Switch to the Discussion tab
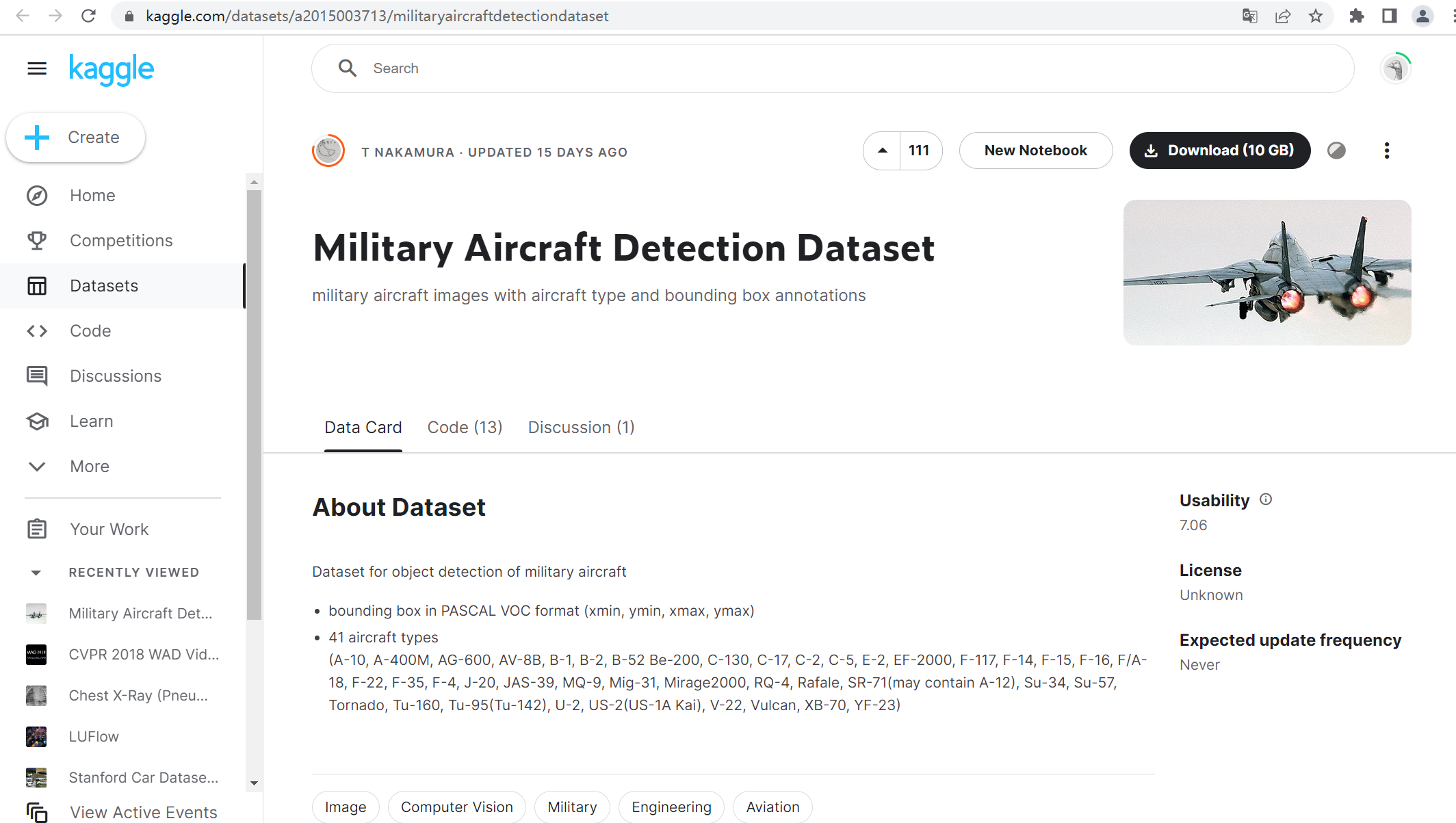The width and height of the screenshot is (1456, 823). pos(581,427)
